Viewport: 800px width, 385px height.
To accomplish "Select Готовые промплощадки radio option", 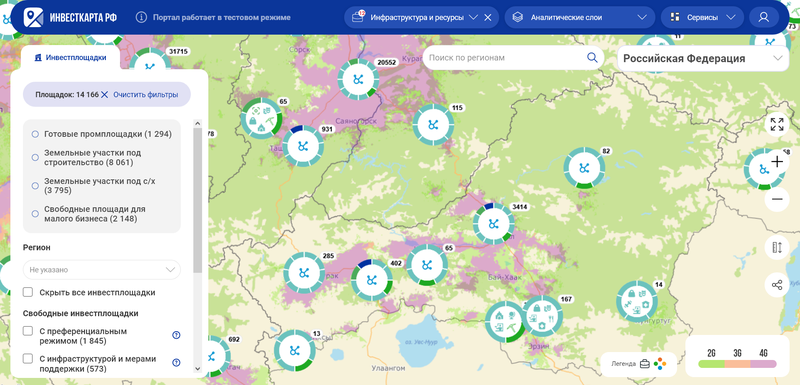I will 35,134.
